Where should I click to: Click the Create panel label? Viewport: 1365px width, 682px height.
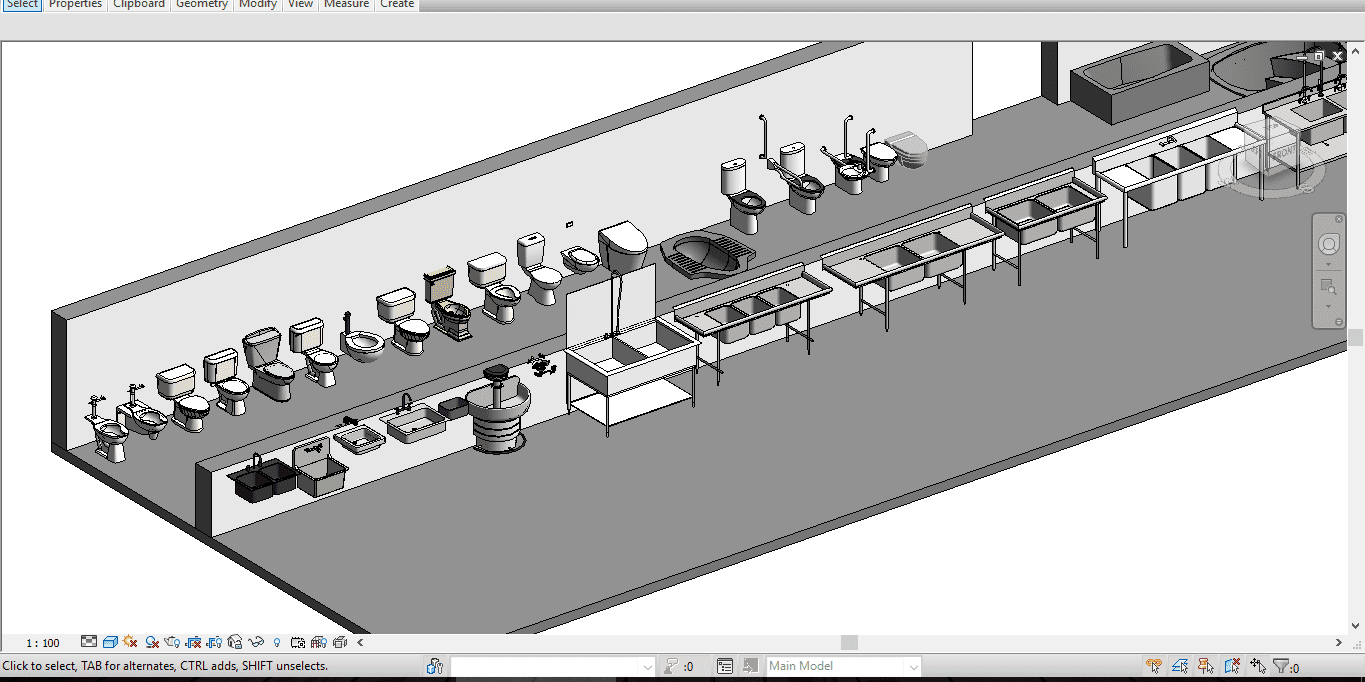tap(396, 4)
